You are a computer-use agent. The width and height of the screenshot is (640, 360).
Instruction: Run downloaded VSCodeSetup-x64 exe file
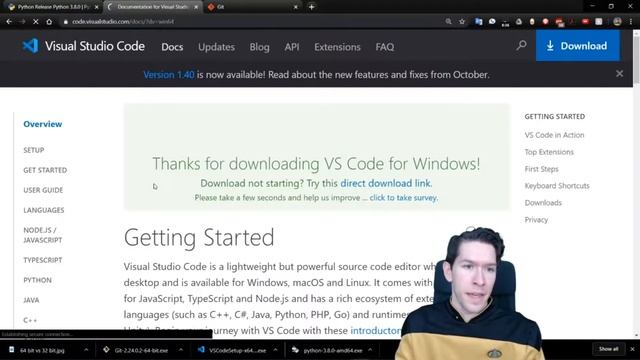point(237,350)
